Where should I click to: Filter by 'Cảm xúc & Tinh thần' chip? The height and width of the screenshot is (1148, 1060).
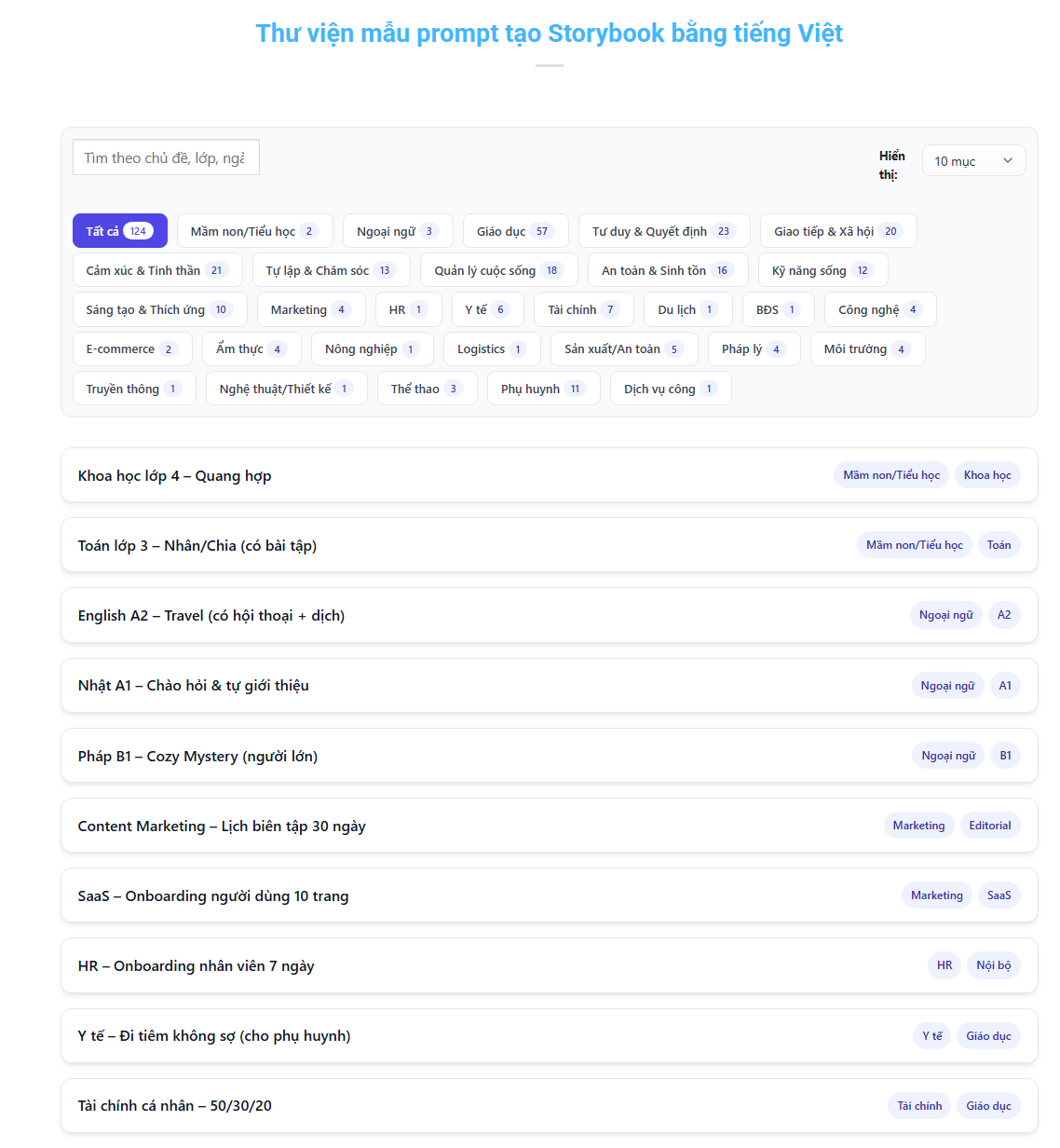pyautogui.click(x=156, y=270)
